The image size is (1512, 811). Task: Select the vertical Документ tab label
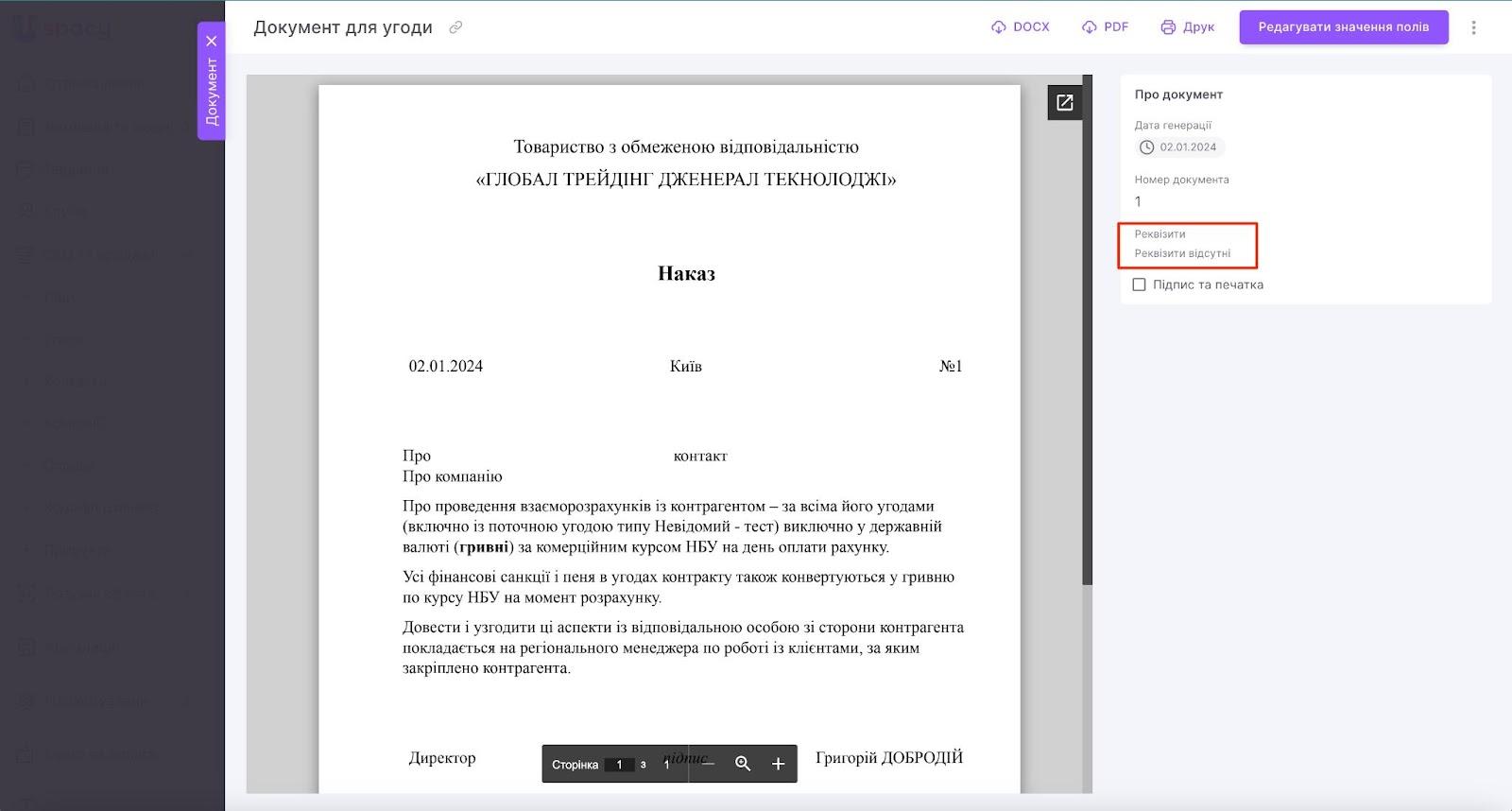[212, 92]
